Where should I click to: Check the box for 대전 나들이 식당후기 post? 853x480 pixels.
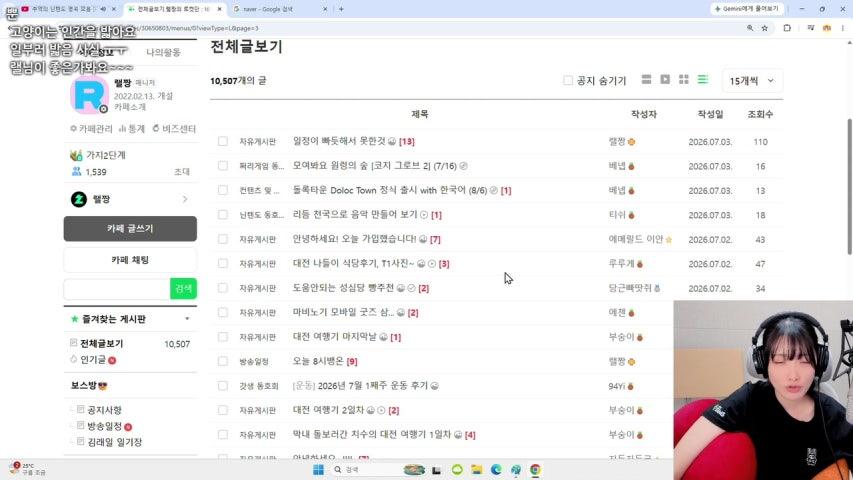(x=222, y=263)
